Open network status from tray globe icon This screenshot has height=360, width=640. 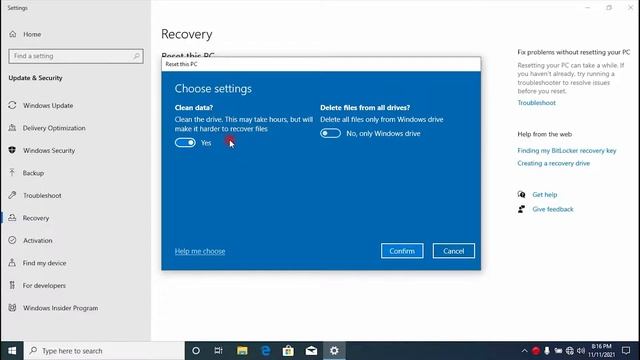[570, 351]
